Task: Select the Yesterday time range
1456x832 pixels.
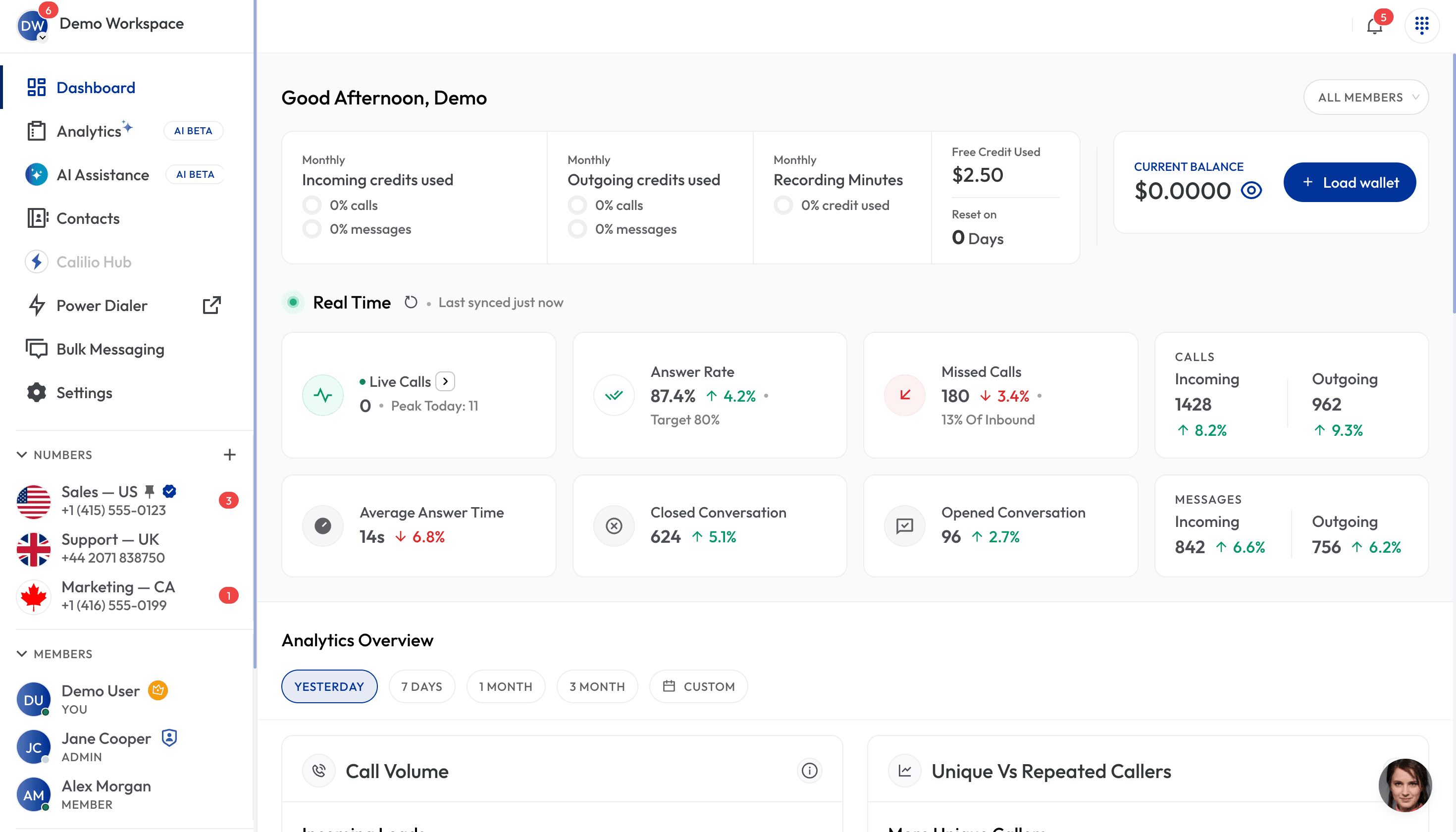Action: 329,686
